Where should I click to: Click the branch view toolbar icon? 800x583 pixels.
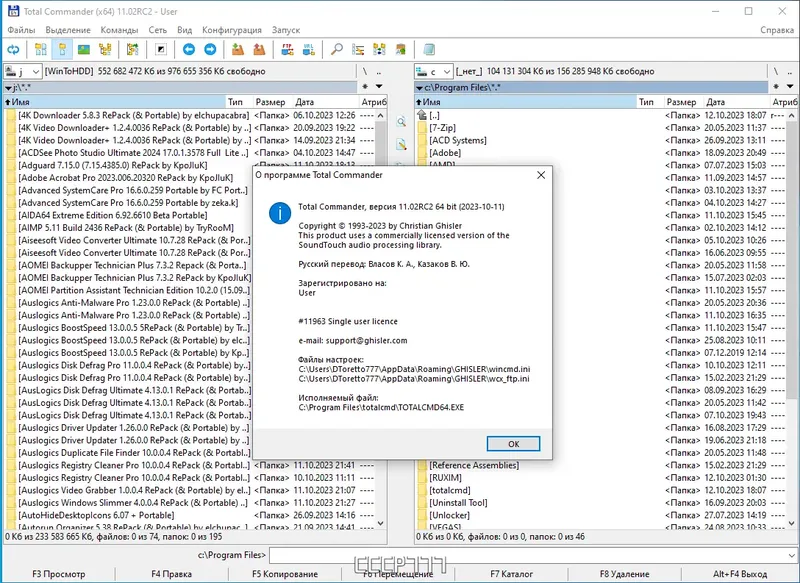133,49
